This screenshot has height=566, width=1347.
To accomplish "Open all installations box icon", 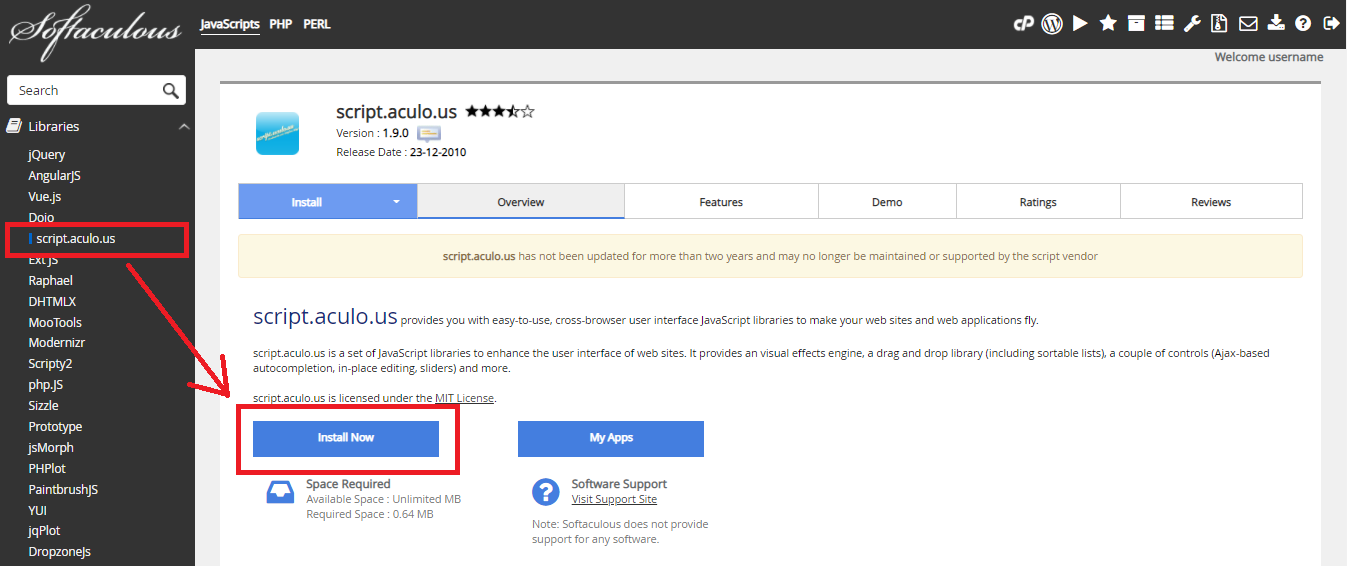I will (x=1136, y=24).
